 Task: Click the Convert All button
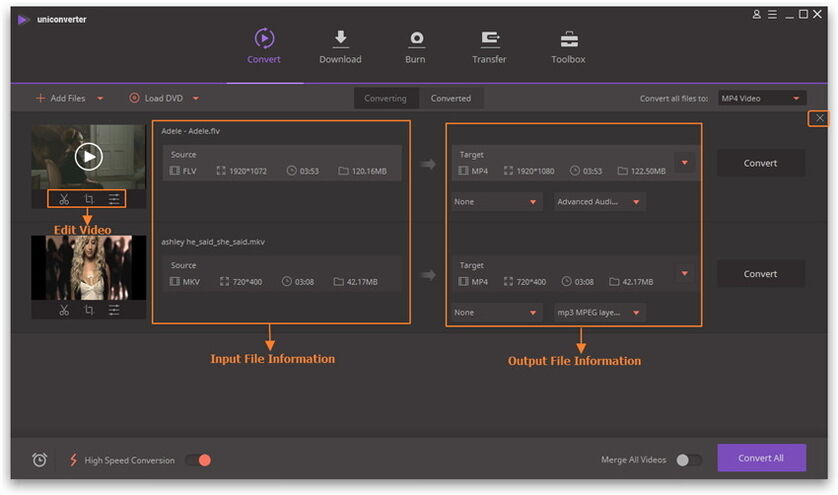tap(761, 458)
